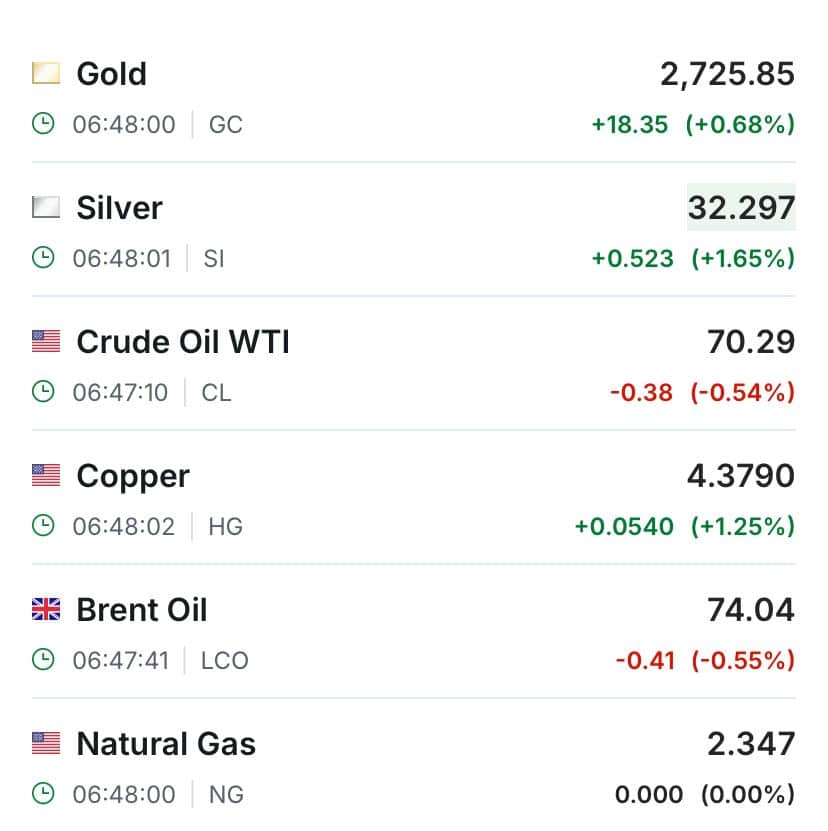Open the Brent Oil quote page
The height and width of the screenshot is (831, 828).
[142, 609]
